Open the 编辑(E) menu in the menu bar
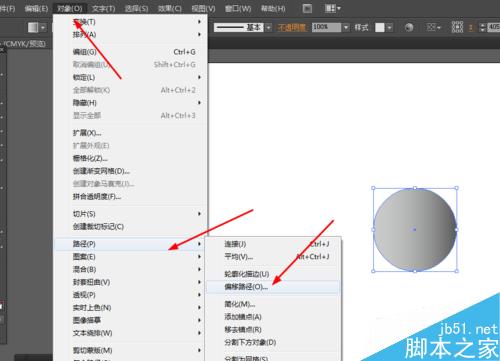Viewport: 500px width, 361px height. click(x=36, y=8)
